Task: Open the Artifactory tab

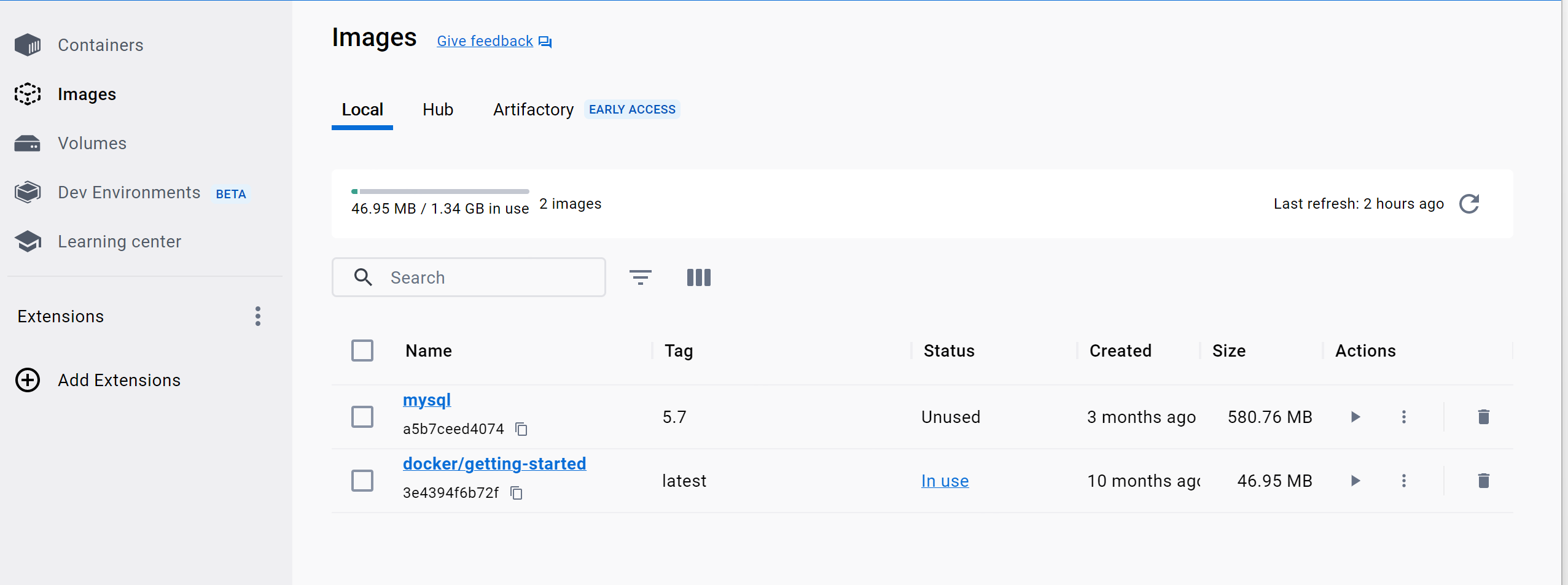Action: (x=532, y=109)
